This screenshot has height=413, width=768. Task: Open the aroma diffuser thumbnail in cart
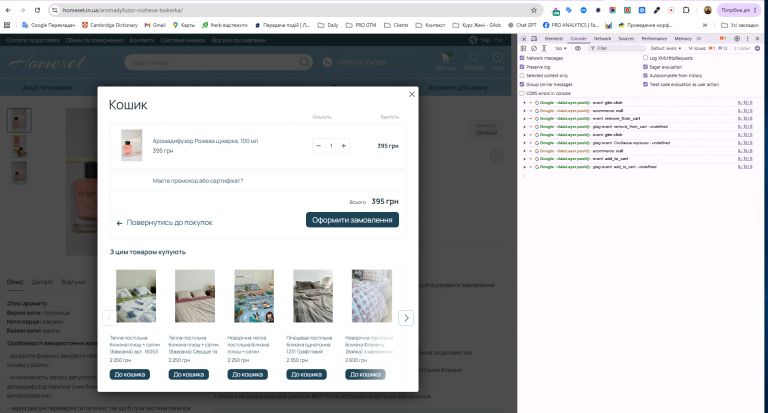(x=132, y=146)
